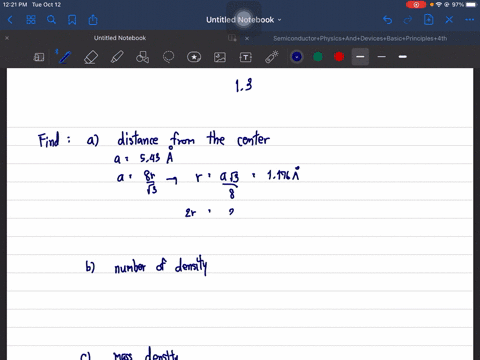Tap the X icon in top bar
The width and height of the screenshot is (480, 360).
tap(449, 20)
